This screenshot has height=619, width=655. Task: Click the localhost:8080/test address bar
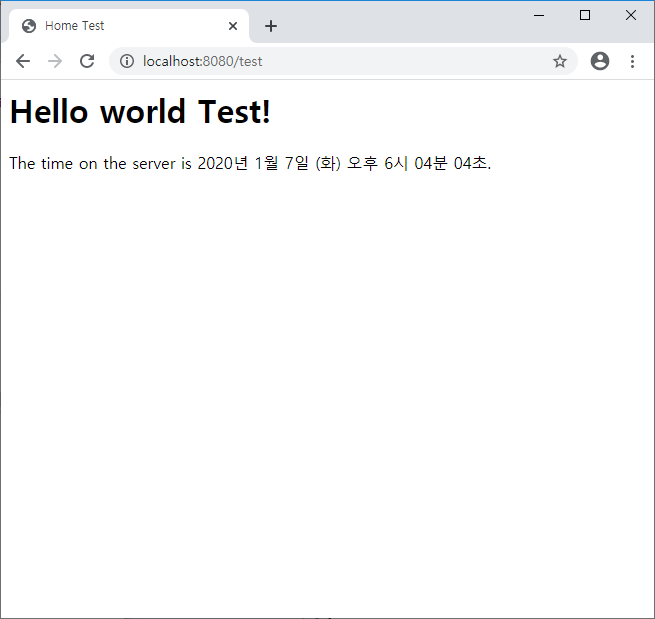coord(343,61)
